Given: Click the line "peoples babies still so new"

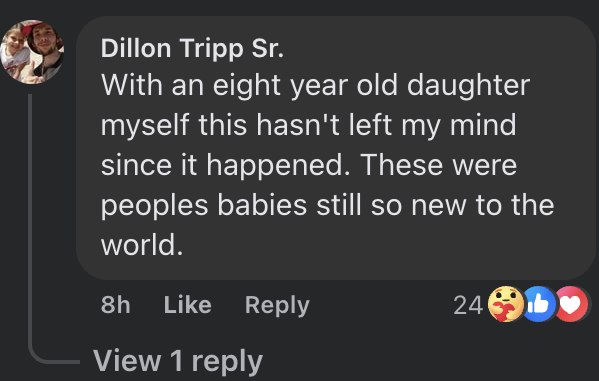Looking at the screenshot, I should 327,206.
